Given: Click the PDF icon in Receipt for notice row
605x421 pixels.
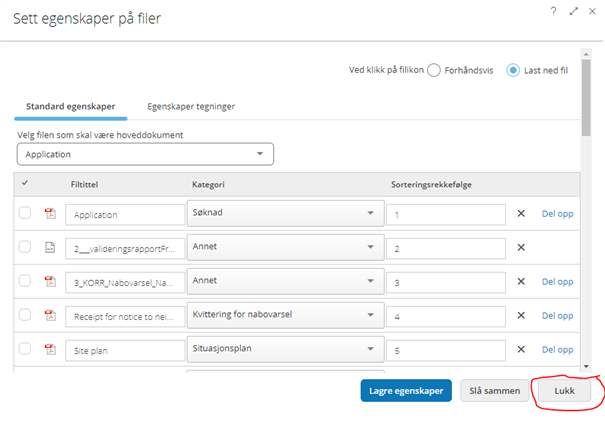Looking at the screenshot, I should (50, 315).
